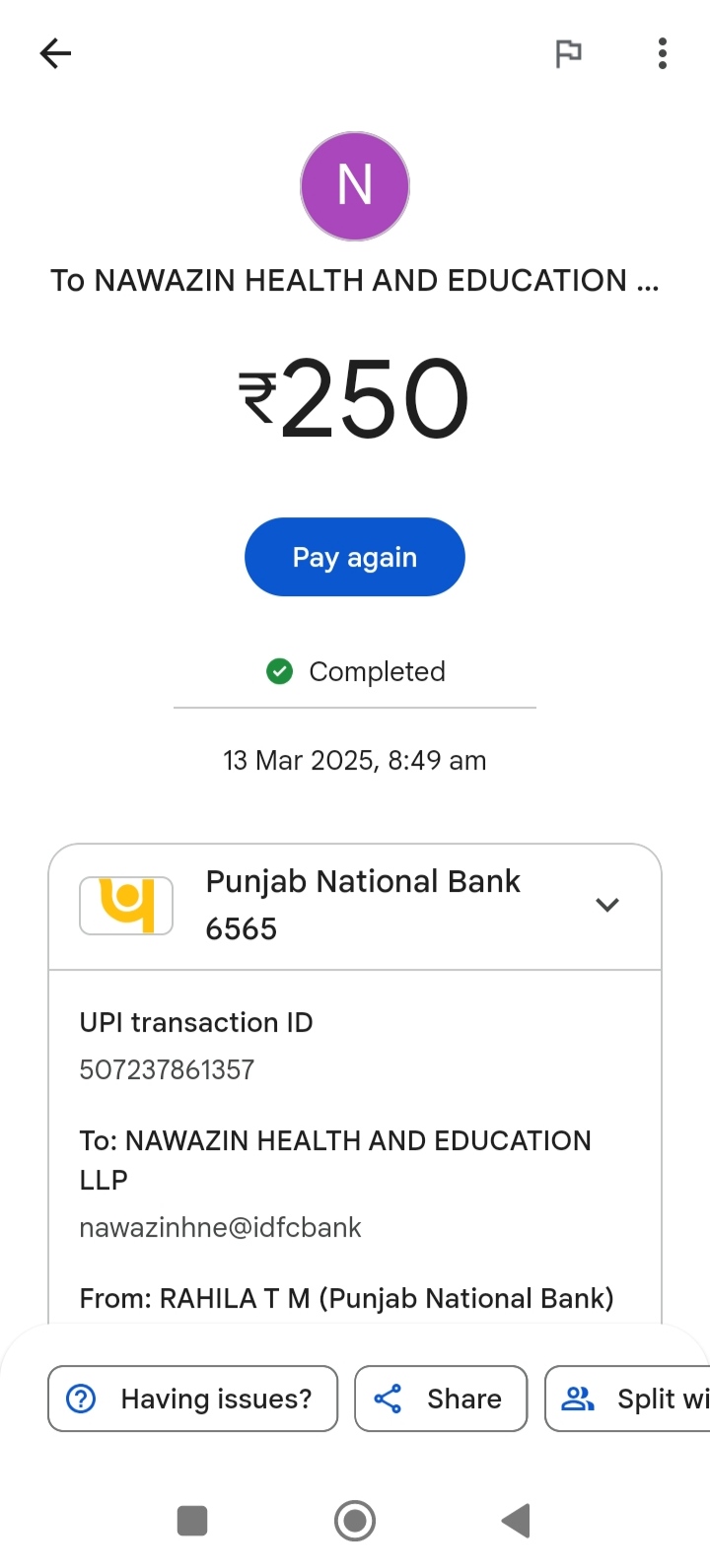710x1568 pixels.
Task: Tap the Share button
Action: click(x=441, y=1398)
